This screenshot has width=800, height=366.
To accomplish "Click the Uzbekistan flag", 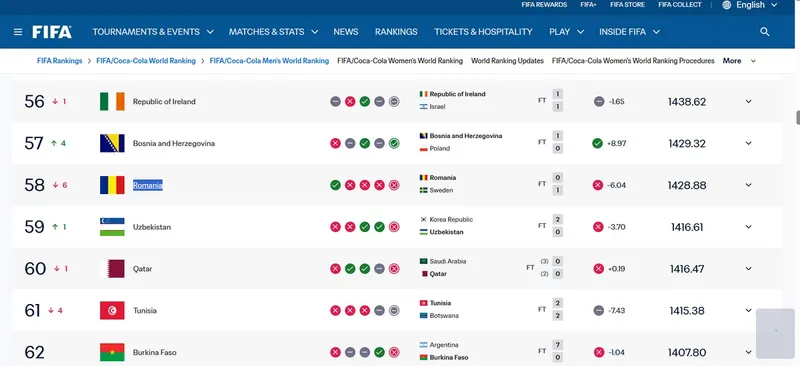I will click(112, 227).
